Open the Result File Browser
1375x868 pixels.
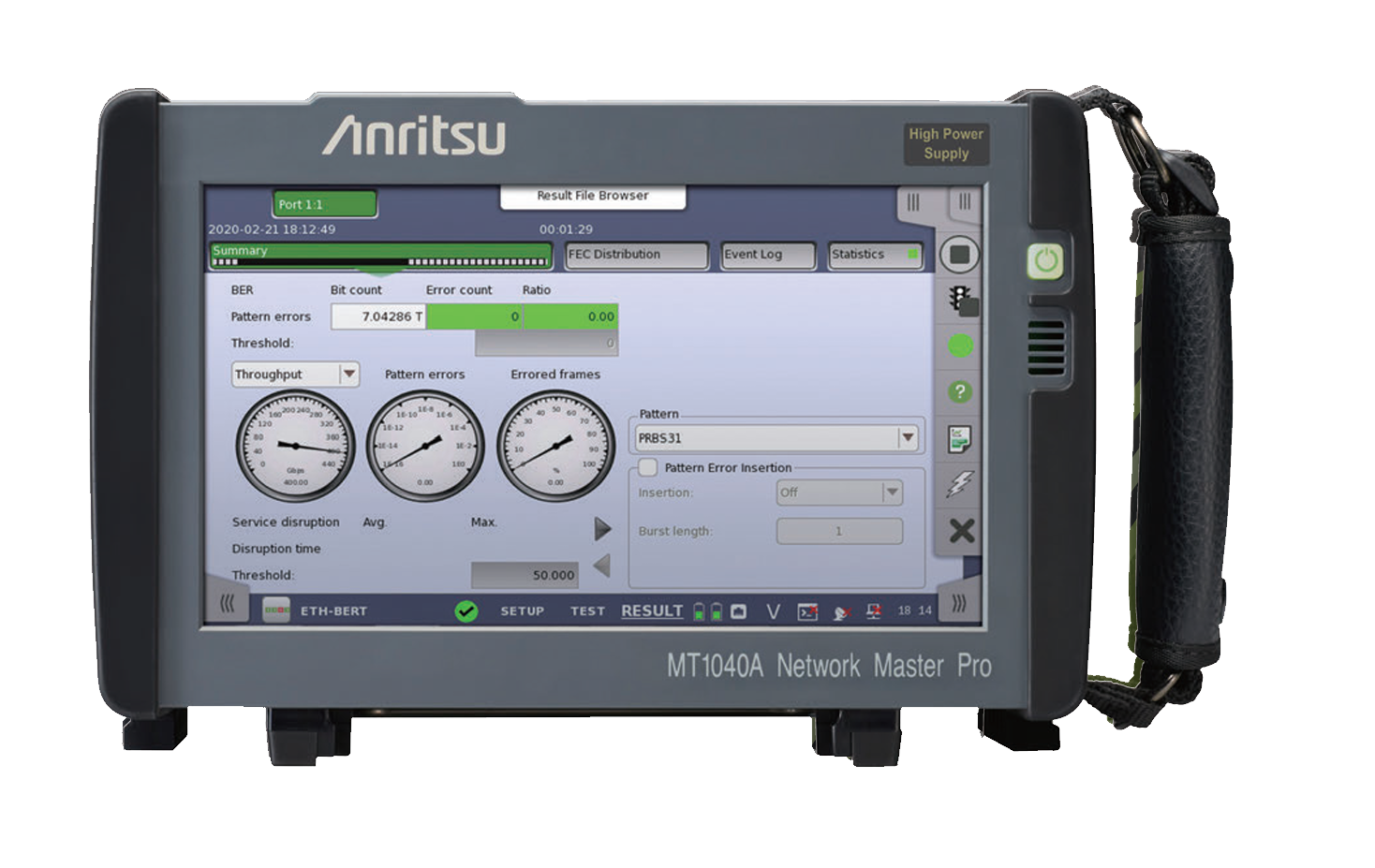592,196
